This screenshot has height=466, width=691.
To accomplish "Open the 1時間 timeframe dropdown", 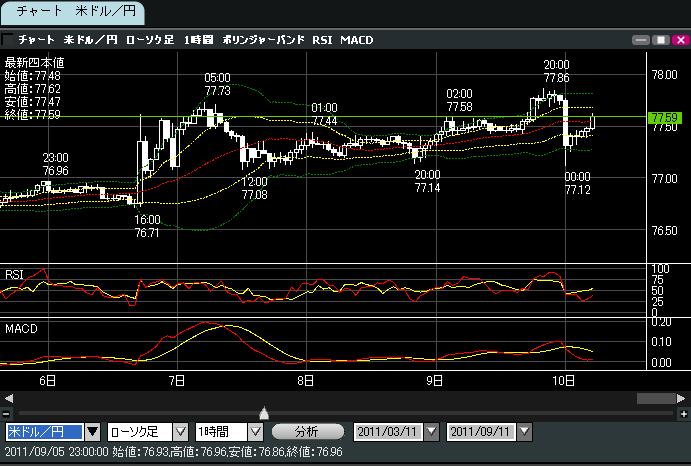I will tap(256, 432).
